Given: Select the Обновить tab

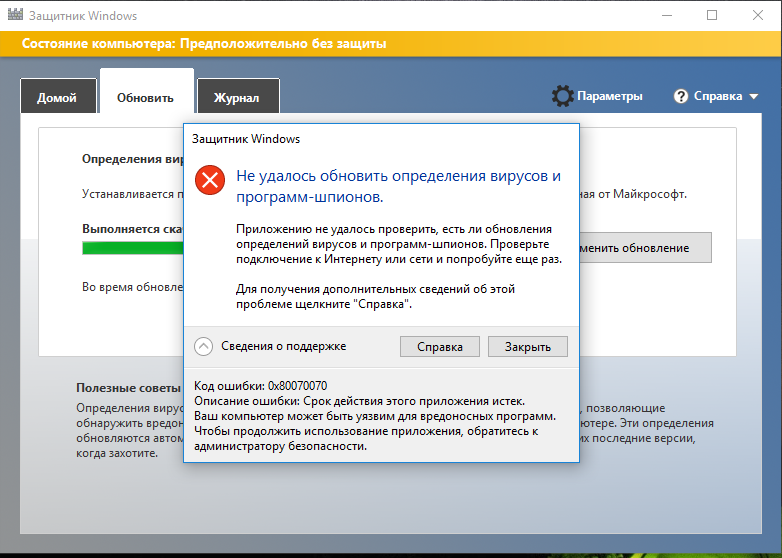Looking at the screenshot, I should [147, 91].
